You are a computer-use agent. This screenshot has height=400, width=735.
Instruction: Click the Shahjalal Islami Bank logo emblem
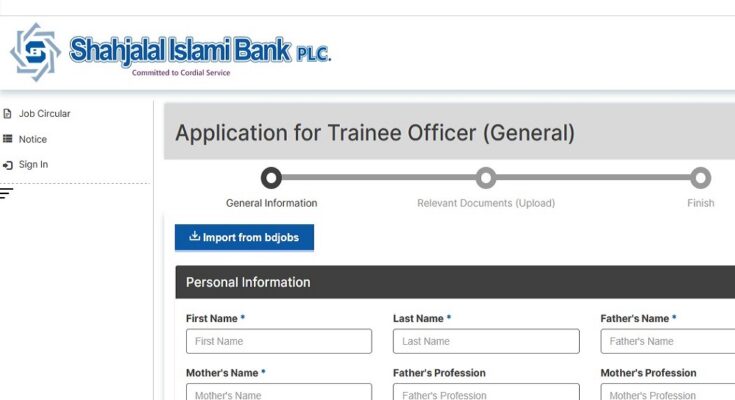click(35, 52)
